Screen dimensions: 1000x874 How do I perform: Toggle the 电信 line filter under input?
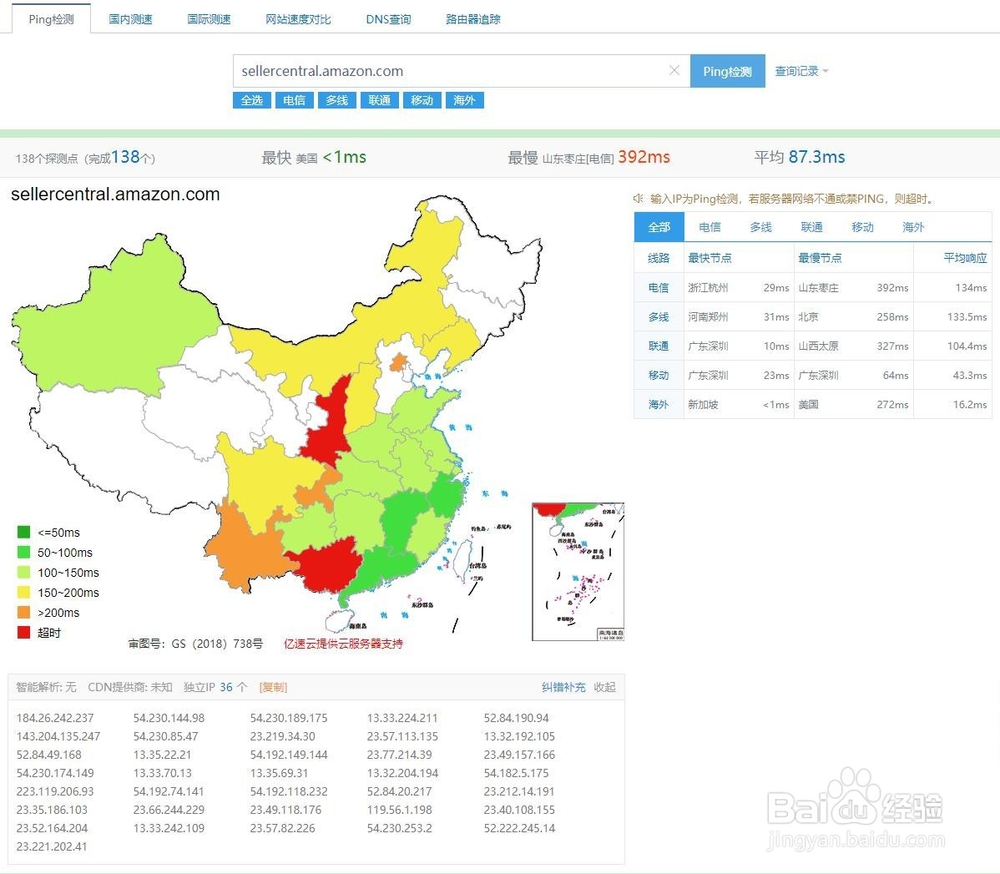(x=294, y=100)
